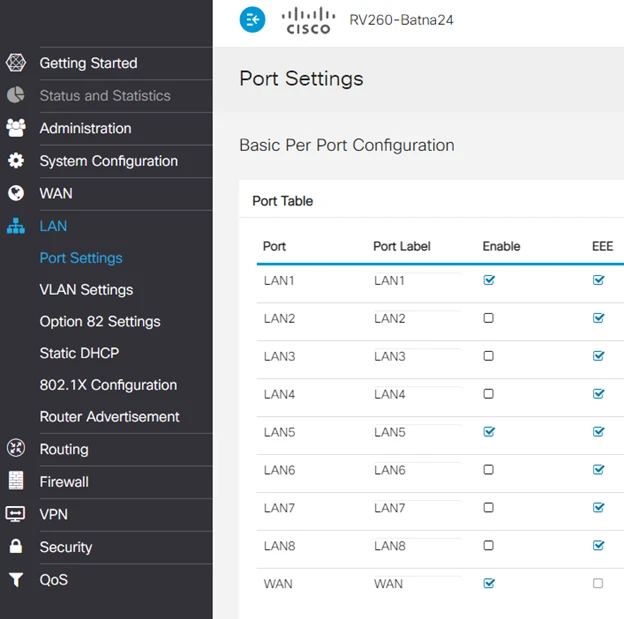The image size is (624, 619).
Task: Click the QoS funnel icon
Action: tap(16, 580)
